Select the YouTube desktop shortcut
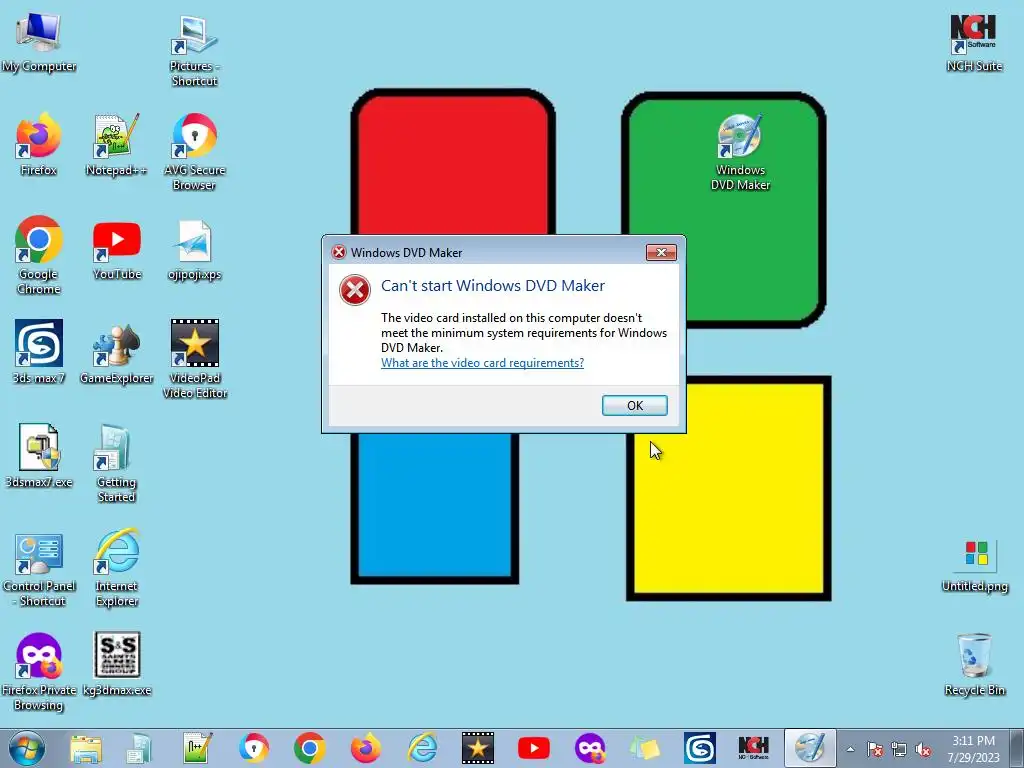Viewport: 1024px width, 768px height. [116, 249]
